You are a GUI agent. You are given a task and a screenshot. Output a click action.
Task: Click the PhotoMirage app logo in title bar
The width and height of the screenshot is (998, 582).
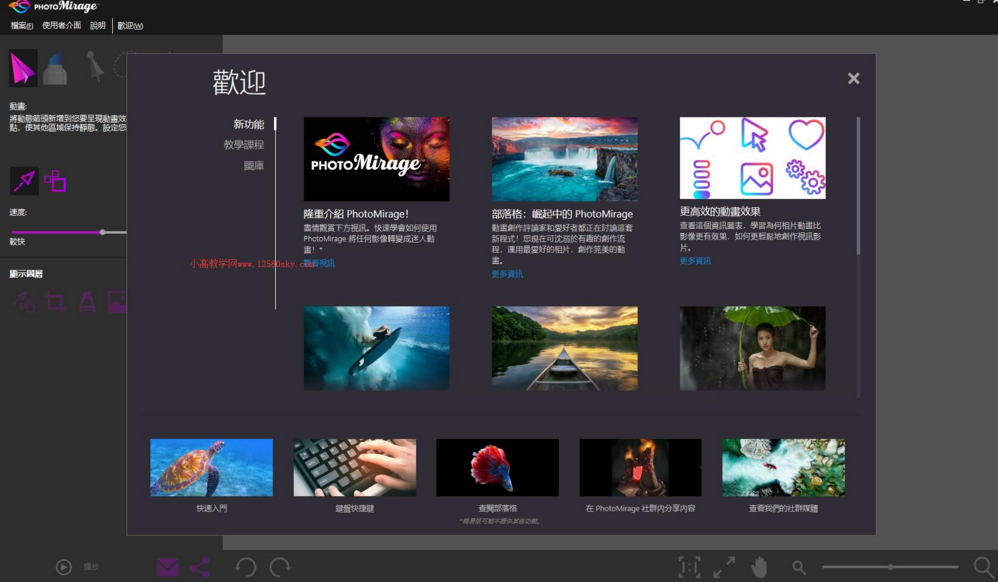click(53, 7)
